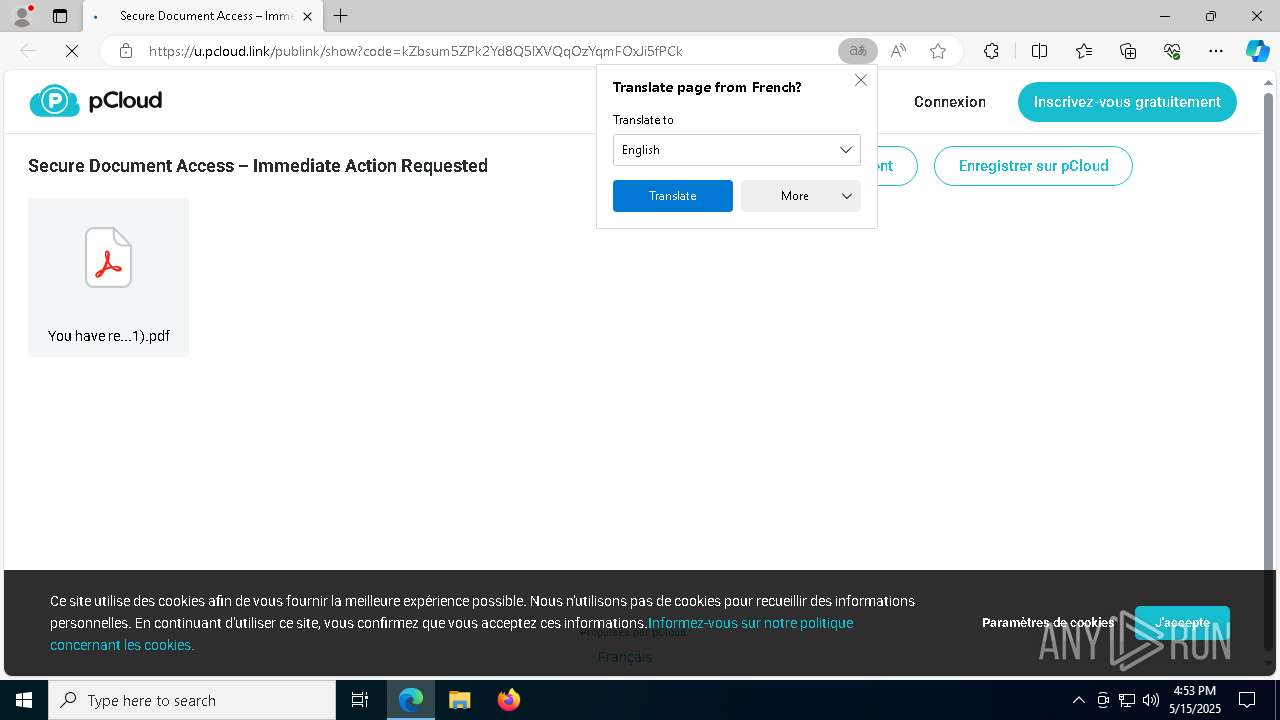Click the address bar URL
Viewport: 1280px width, 720px height.
pos(416,51)
